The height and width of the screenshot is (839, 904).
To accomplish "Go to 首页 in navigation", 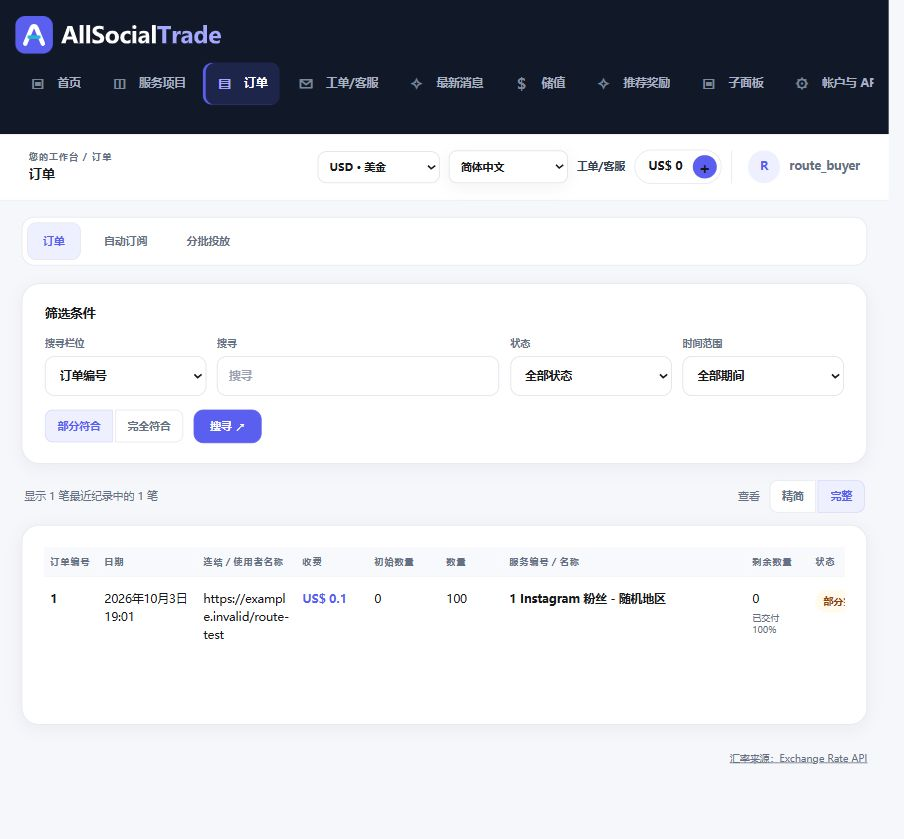I will coord(57,84).
